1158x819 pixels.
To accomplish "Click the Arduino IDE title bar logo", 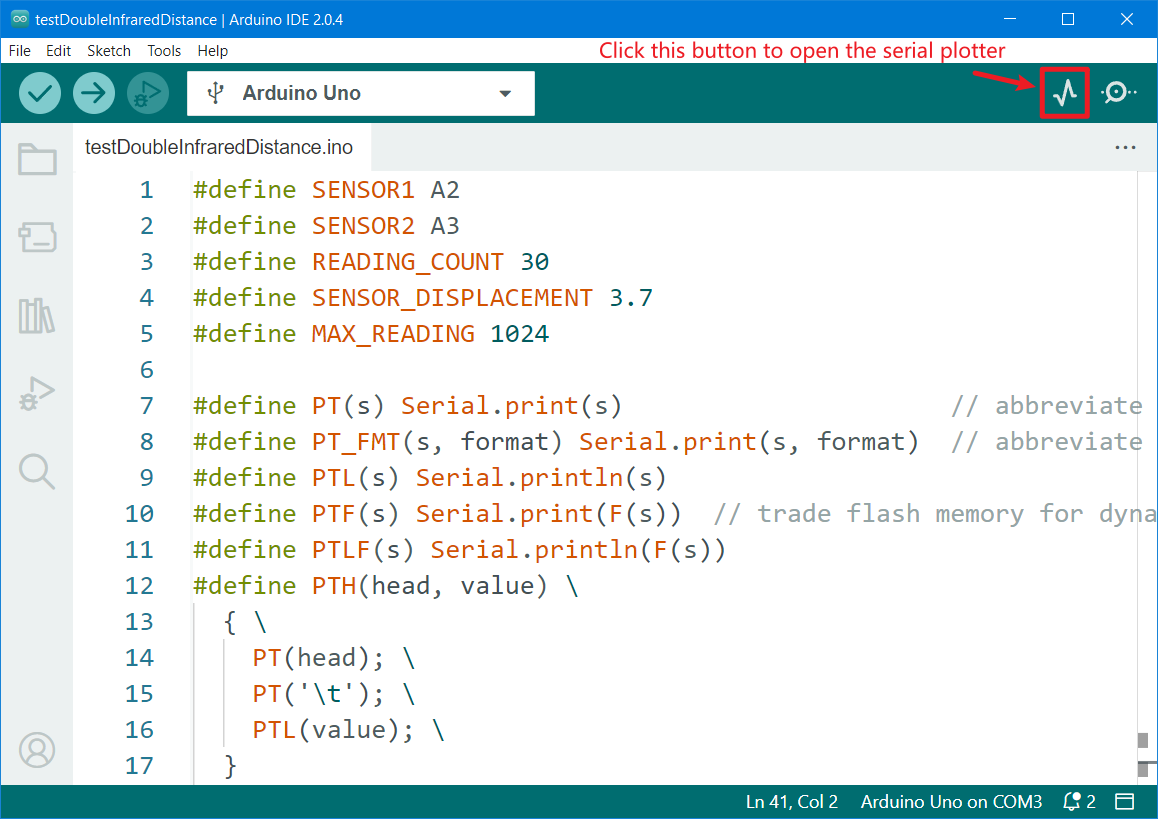I will pos(20,18).
